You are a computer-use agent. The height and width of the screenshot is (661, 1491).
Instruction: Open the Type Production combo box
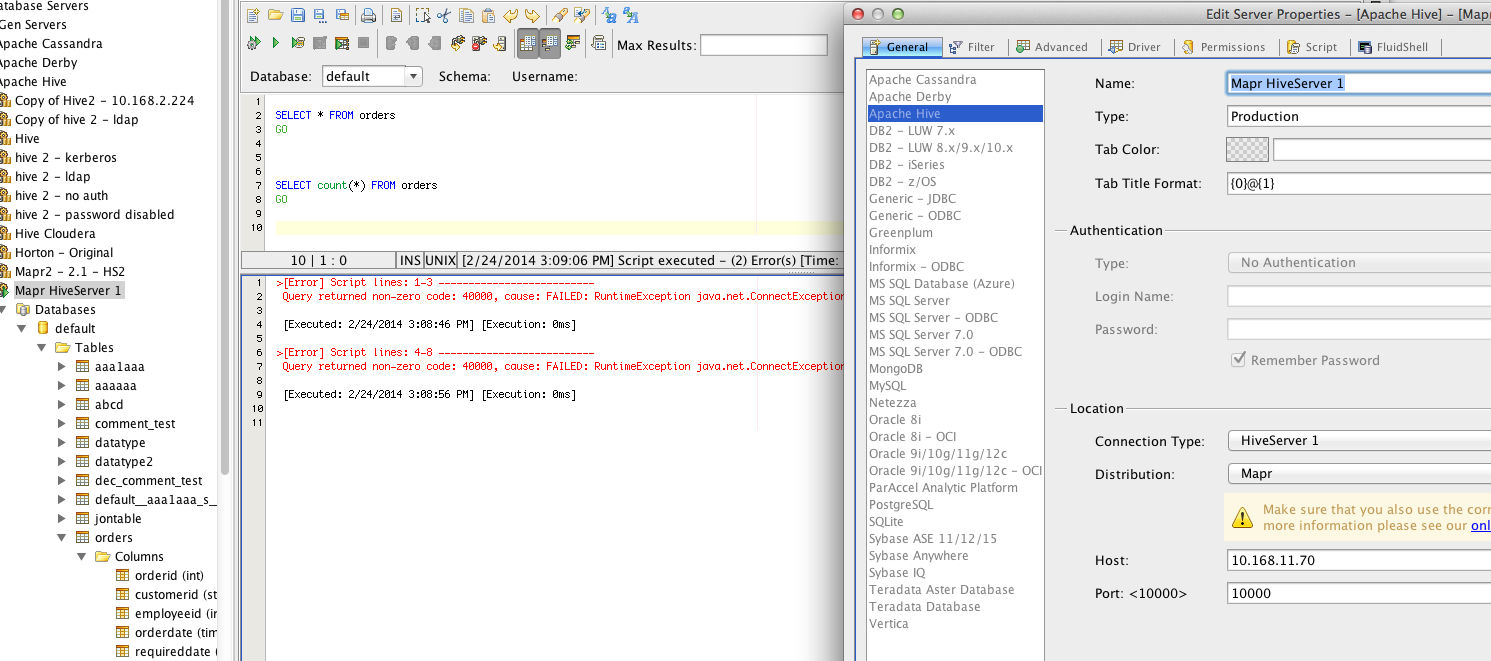click(x=1359, y=116)
